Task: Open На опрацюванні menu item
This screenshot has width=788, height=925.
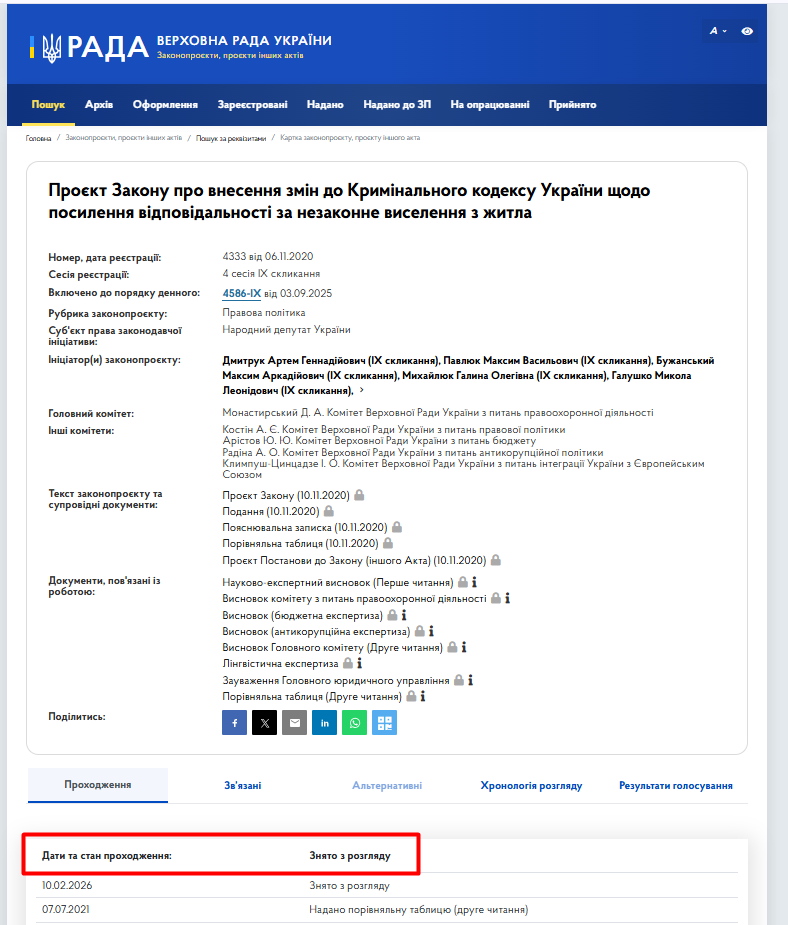Action: pyautogui.click(x=490, y=104)
